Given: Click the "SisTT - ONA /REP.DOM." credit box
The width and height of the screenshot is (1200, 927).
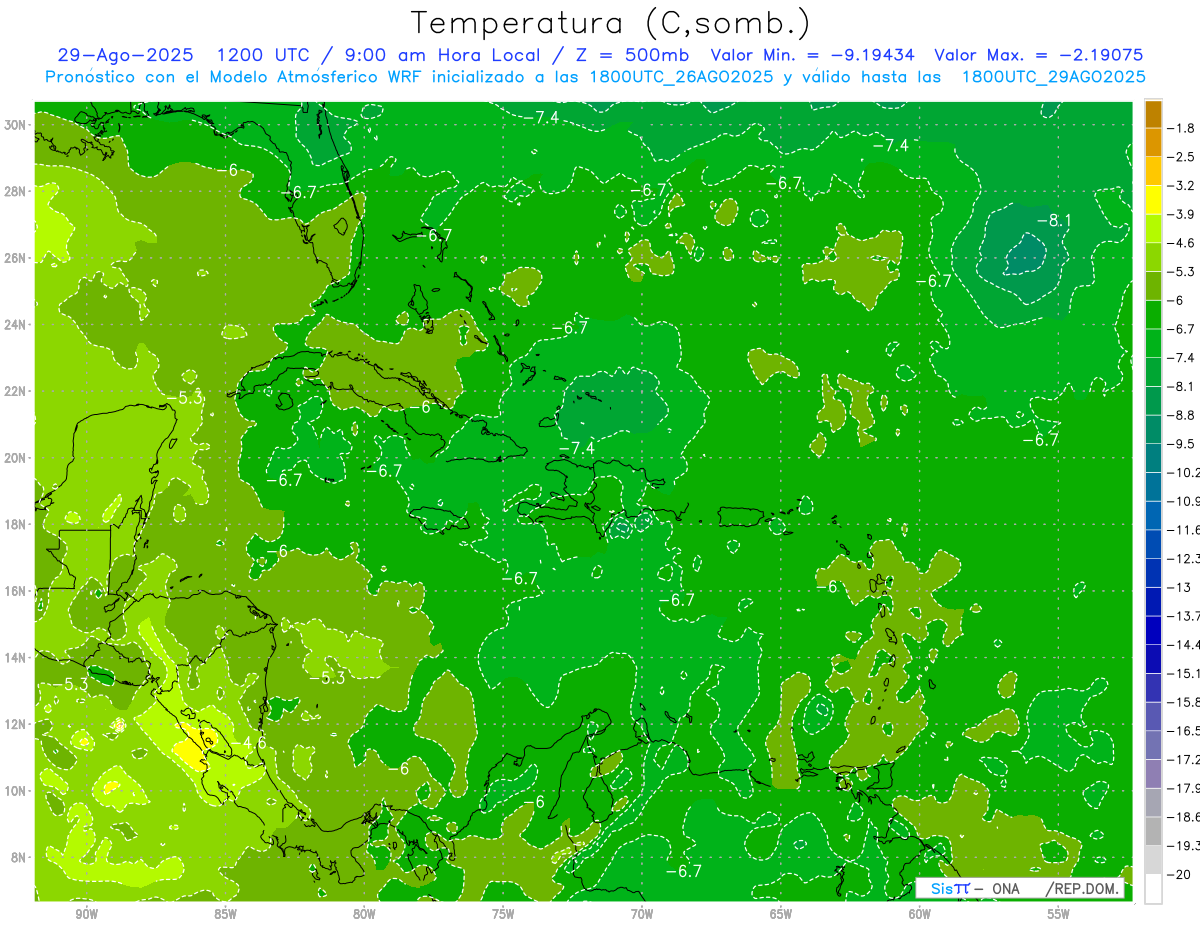Looking at the screenshot, I should [x=1020, y=889].
